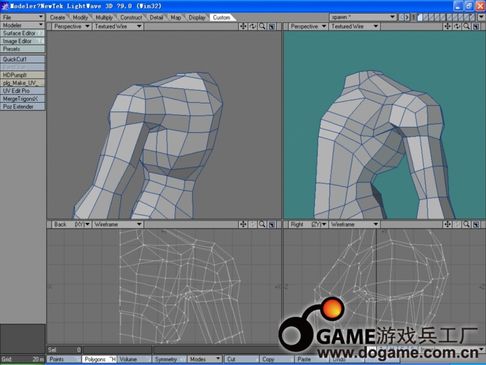Maximize the Back wireframe viewport
Image resolution: width=486 pixels, height=365 pixels.
[272, 224]
